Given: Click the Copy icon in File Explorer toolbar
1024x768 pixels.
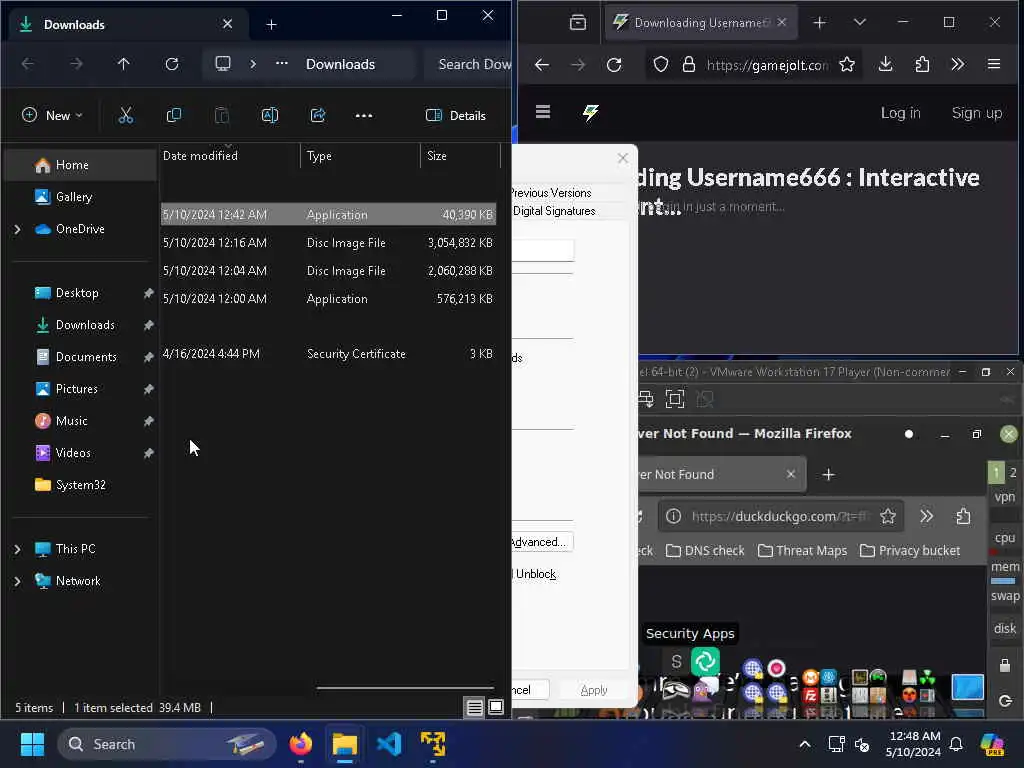Looking at the screenshot, I should (174, 116).
